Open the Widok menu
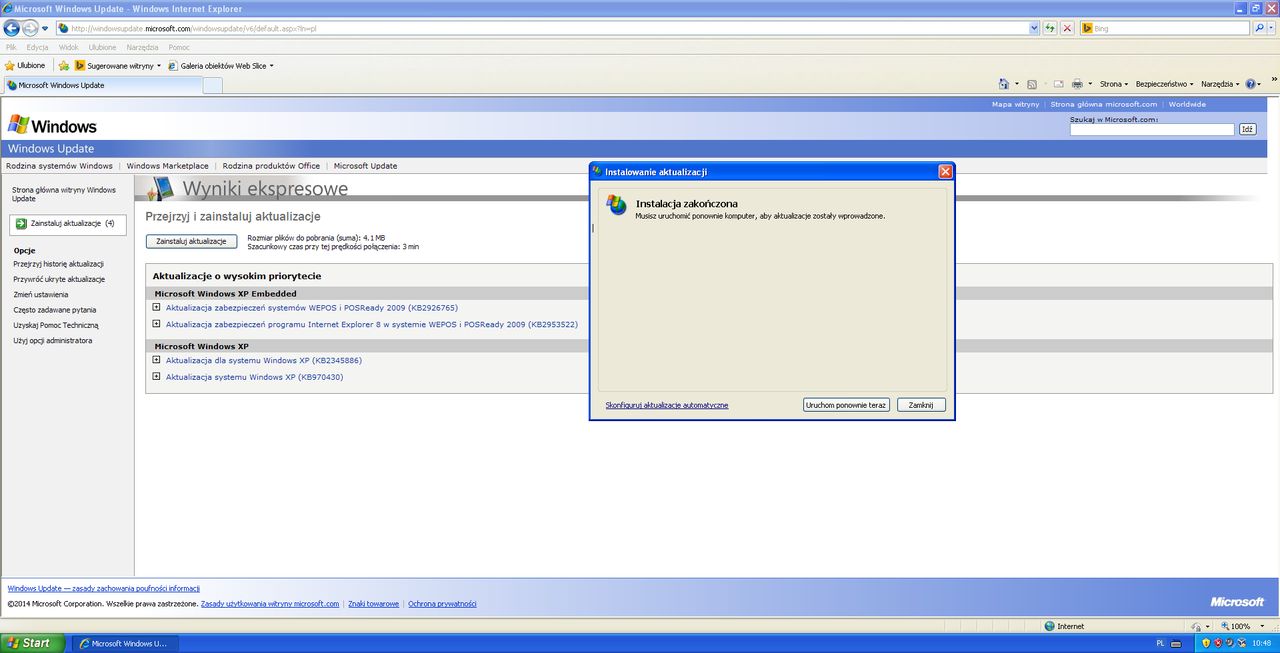 click(68, 47)
